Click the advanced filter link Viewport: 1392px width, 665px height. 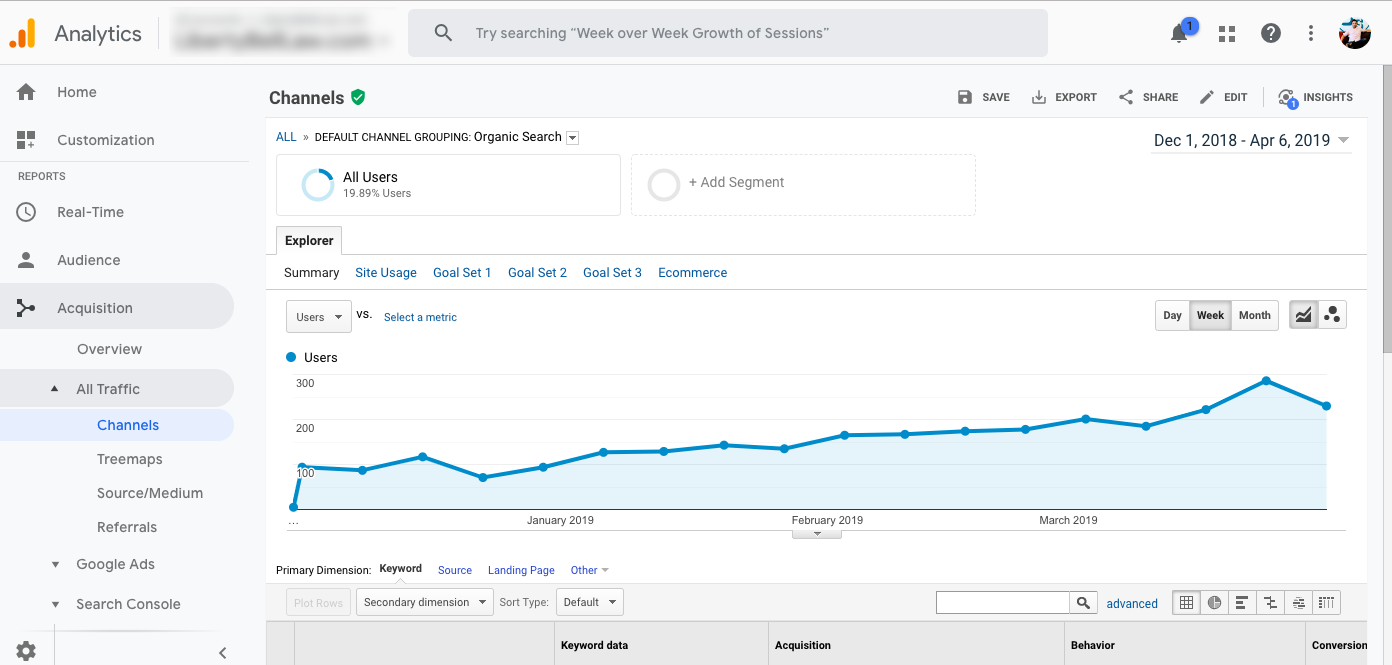[1132, 603]
